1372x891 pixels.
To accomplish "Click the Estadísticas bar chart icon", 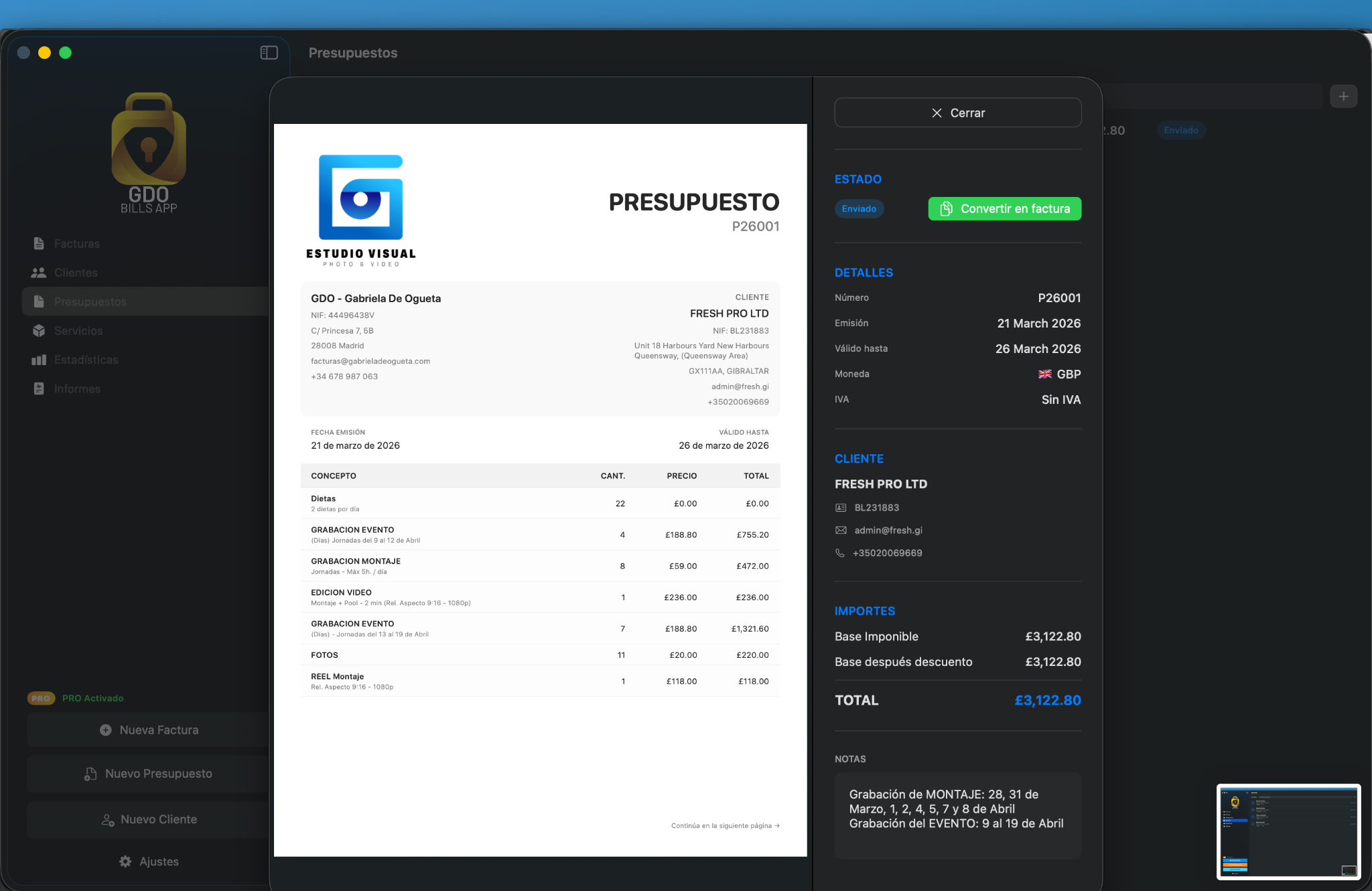I will pos(39,360).
